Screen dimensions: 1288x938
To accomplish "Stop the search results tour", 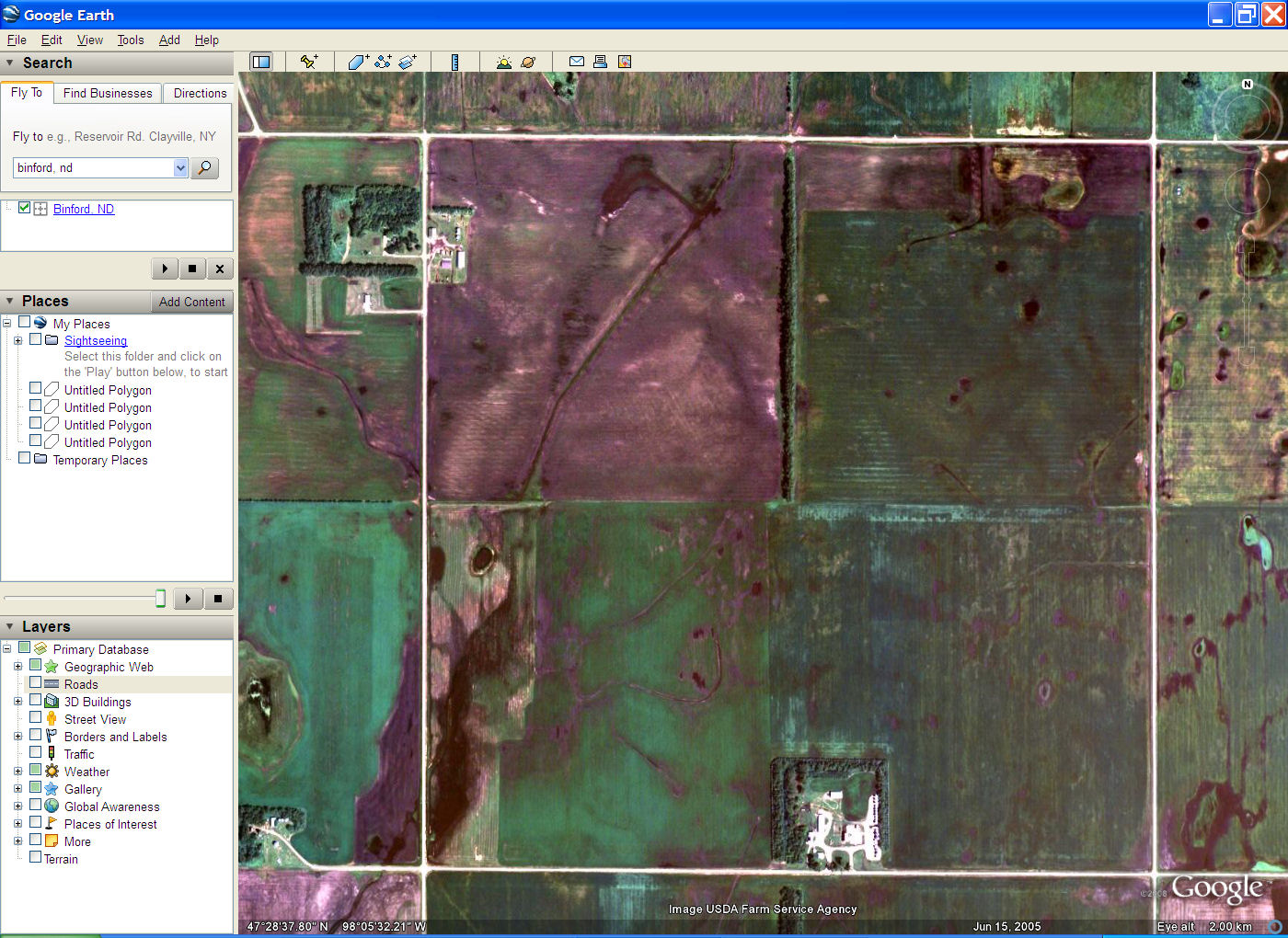I will point(192,269).
